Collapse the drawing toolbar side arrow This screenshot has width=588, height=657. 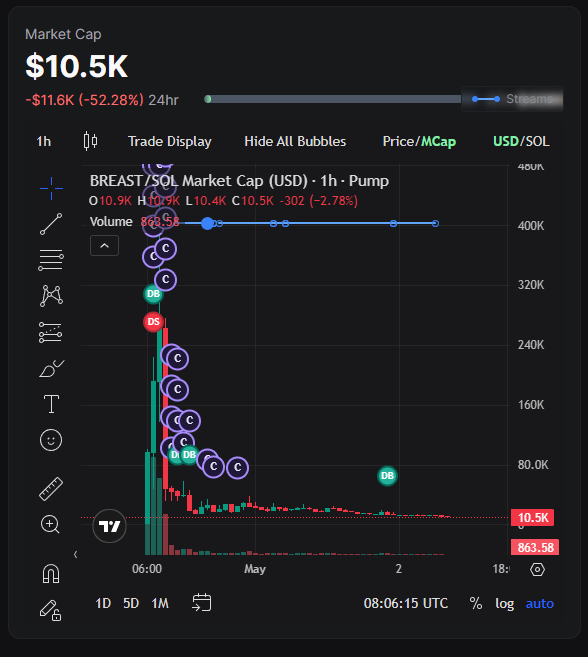75,554
